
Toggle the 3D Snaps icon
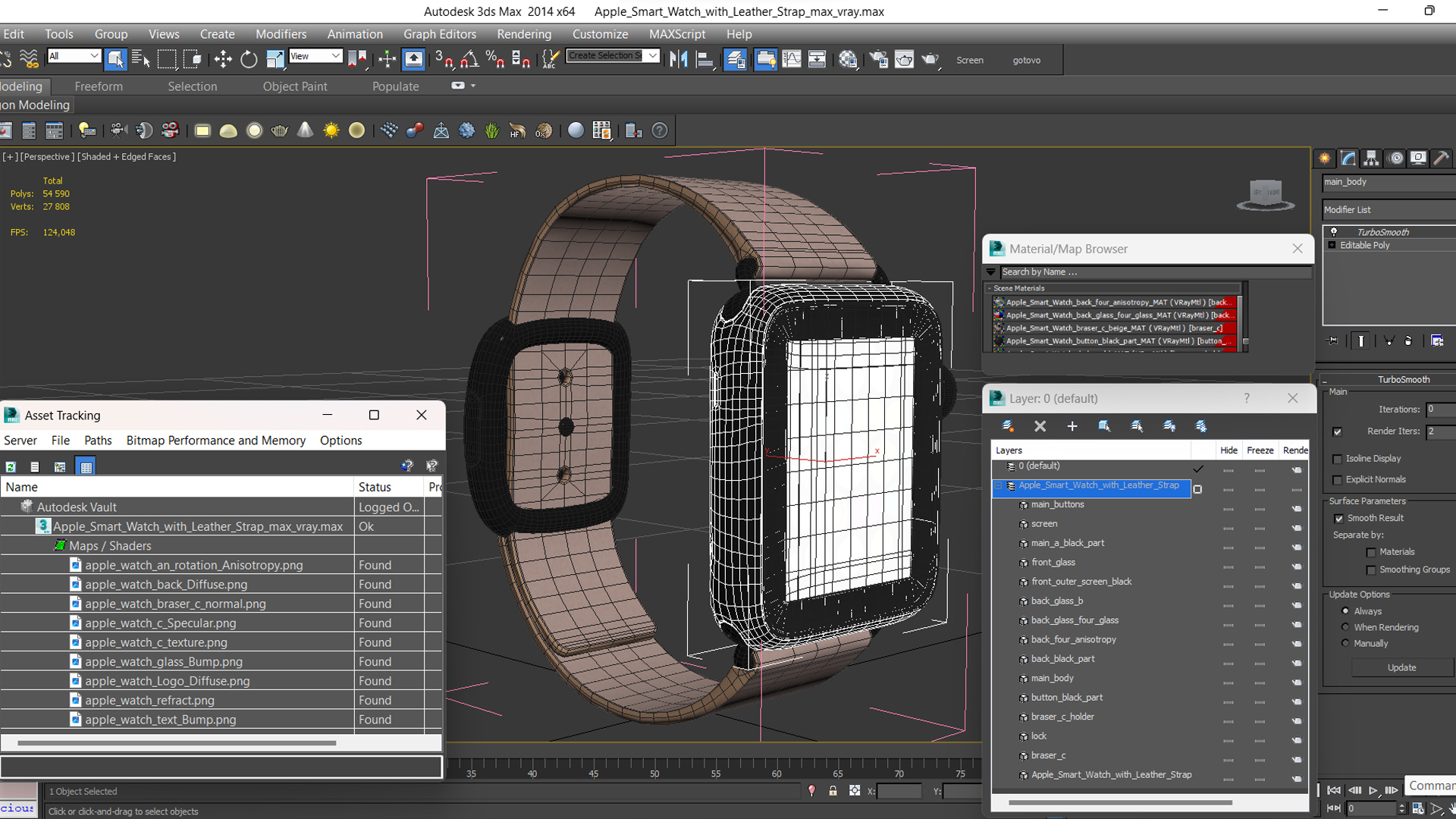(x=444, y=59)
